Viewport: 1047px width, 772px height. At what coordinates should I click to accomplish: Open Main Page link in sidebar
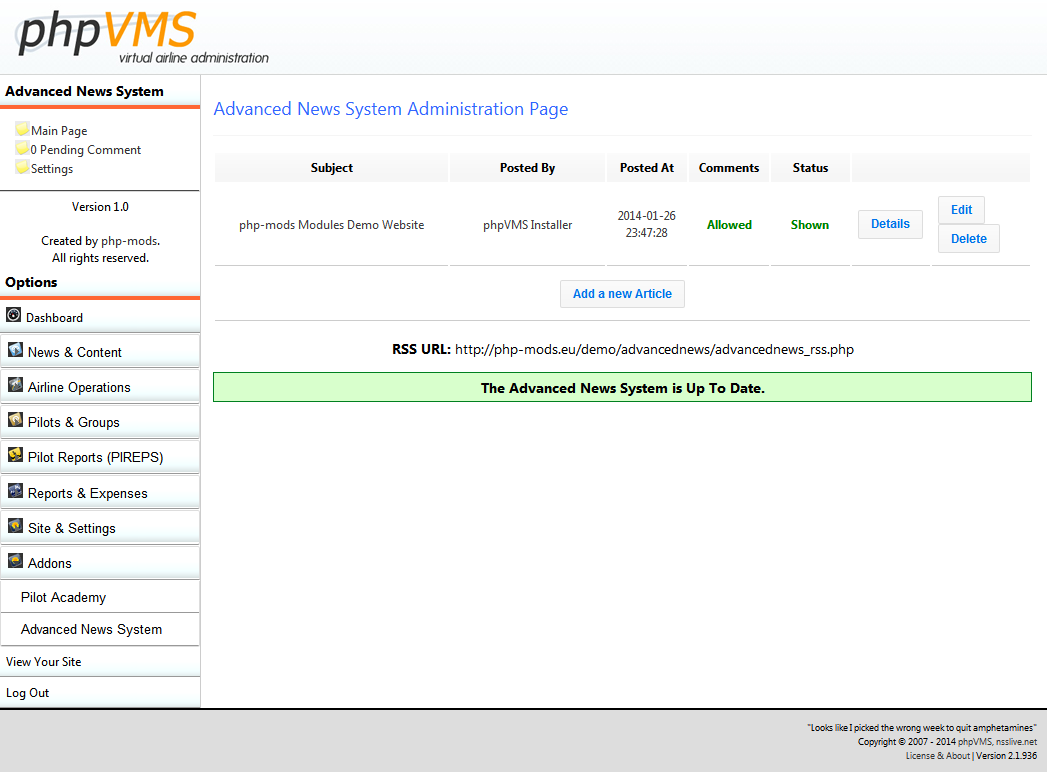click(x=59, y=131)
